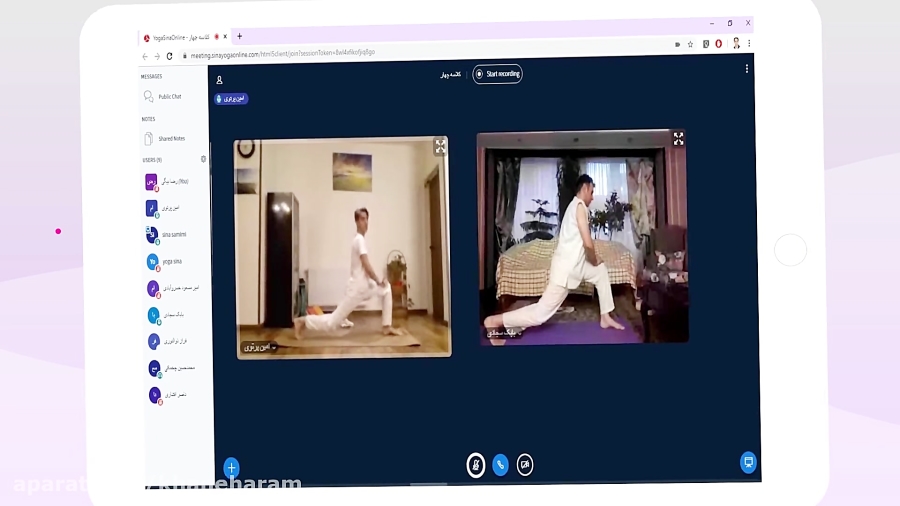
Task: Make the right webcam video fullscreen
Action: [678, 138]
